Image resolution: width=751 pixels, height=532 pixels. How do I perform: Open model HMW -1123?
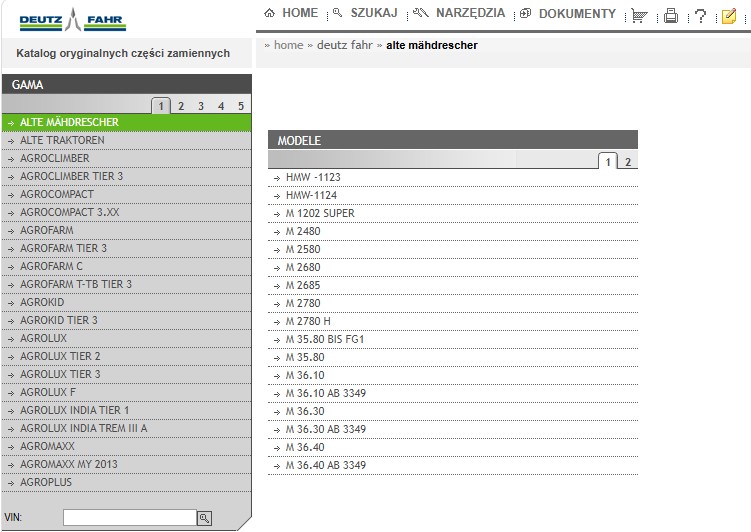point(453,178)
